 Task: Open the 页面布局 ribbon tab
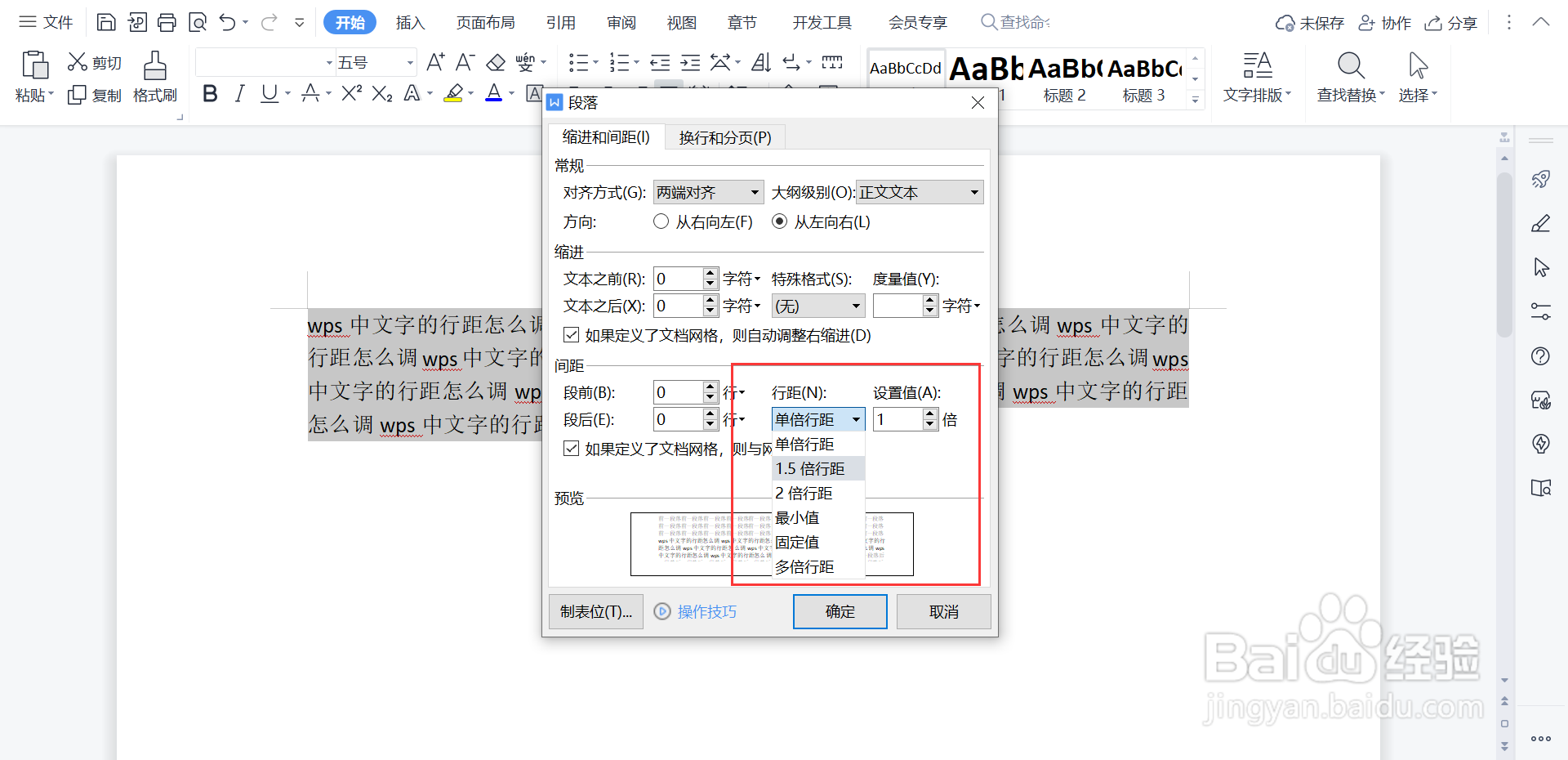tap(485, 22)
